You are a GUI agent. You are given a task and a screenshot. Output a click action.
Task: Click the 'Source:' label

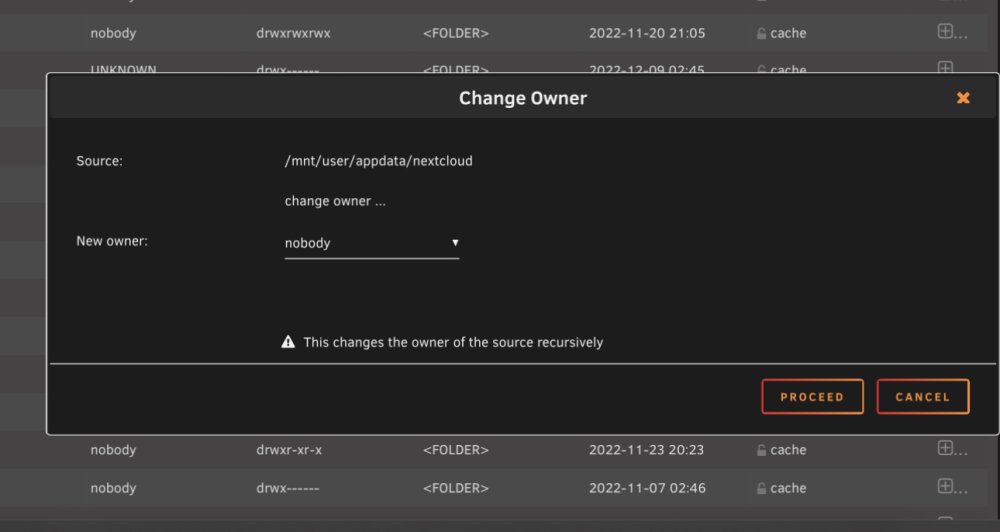(99, 161)
